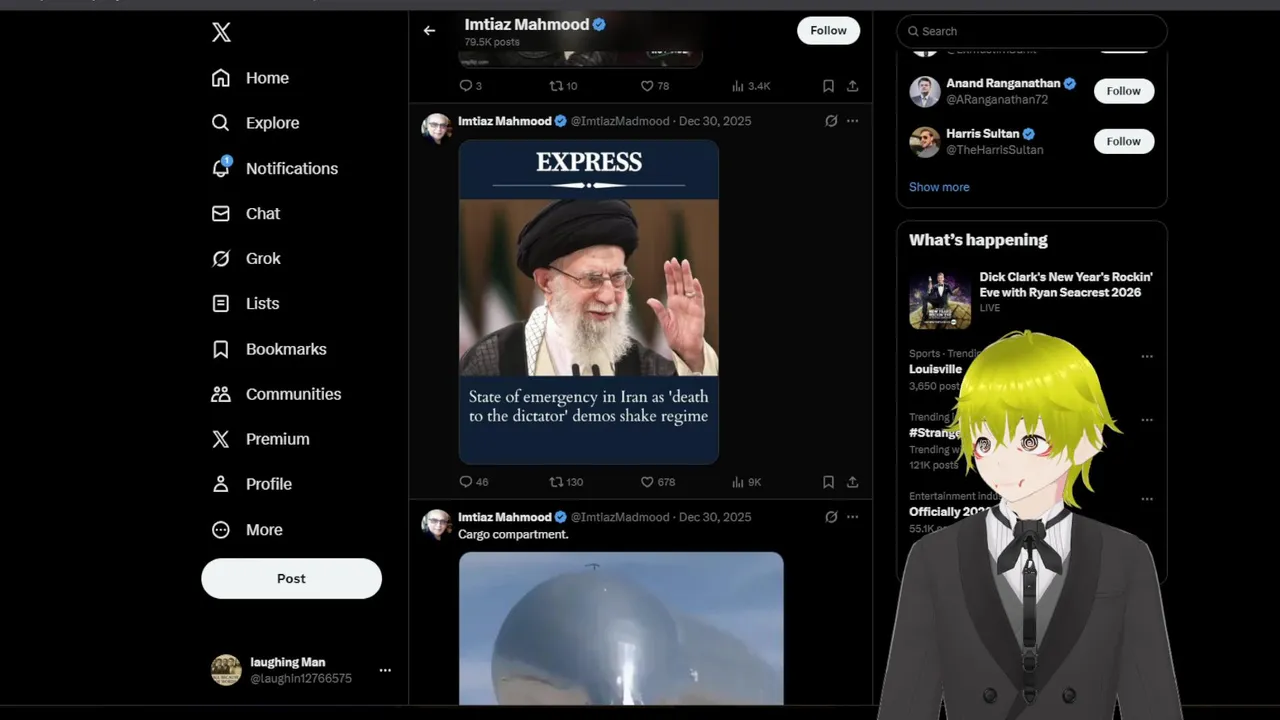Open Dec 30, 2025 date on Cargo post

point(715,517)
